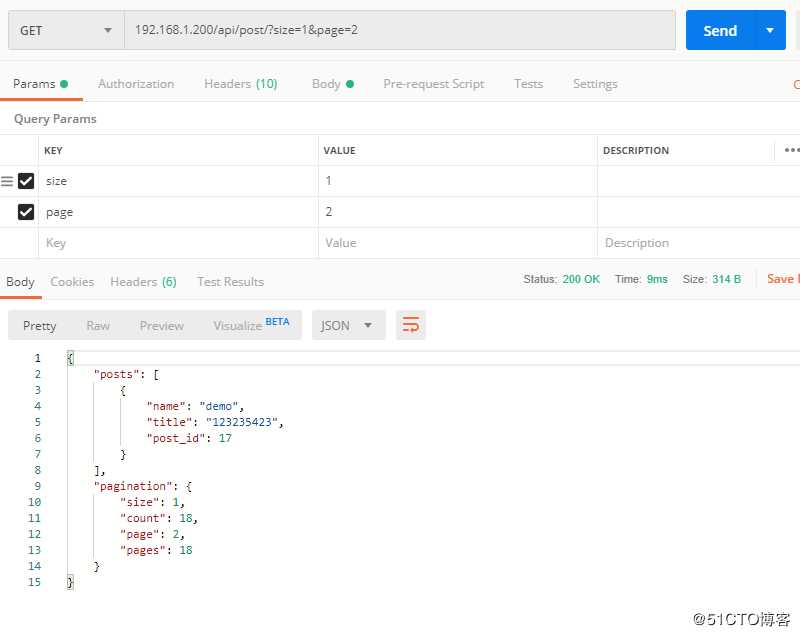This screenshot has height=636, width=800.
Task: Open the response Headers (6) tab
Action: pos(143,282)
